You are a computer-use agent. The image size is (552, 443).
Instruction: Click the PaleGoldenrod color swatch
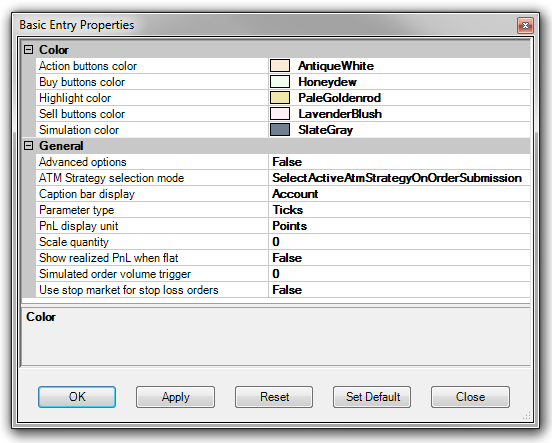(x=280, y=98)
